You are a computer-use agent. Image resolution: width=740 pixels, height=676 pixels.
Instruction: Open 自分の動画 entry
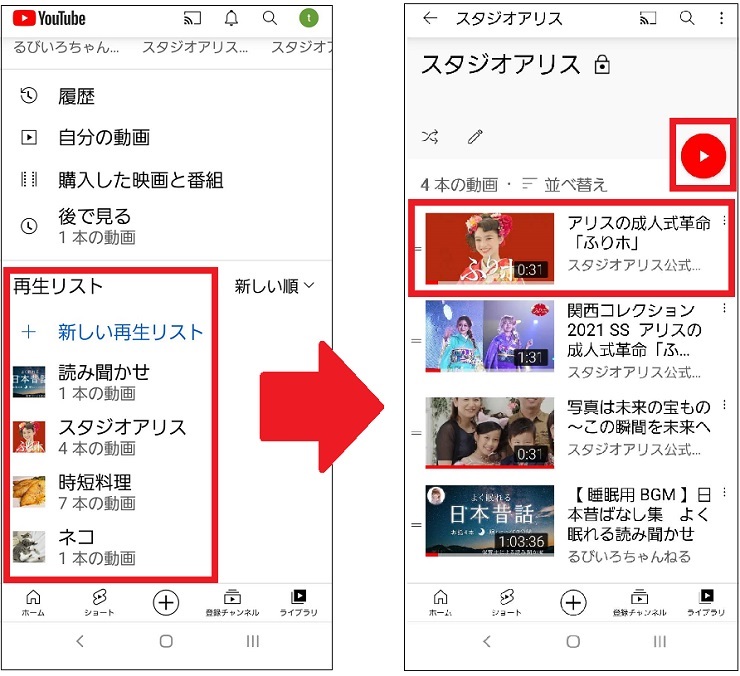pyautogui.click(x=168, y=137)
